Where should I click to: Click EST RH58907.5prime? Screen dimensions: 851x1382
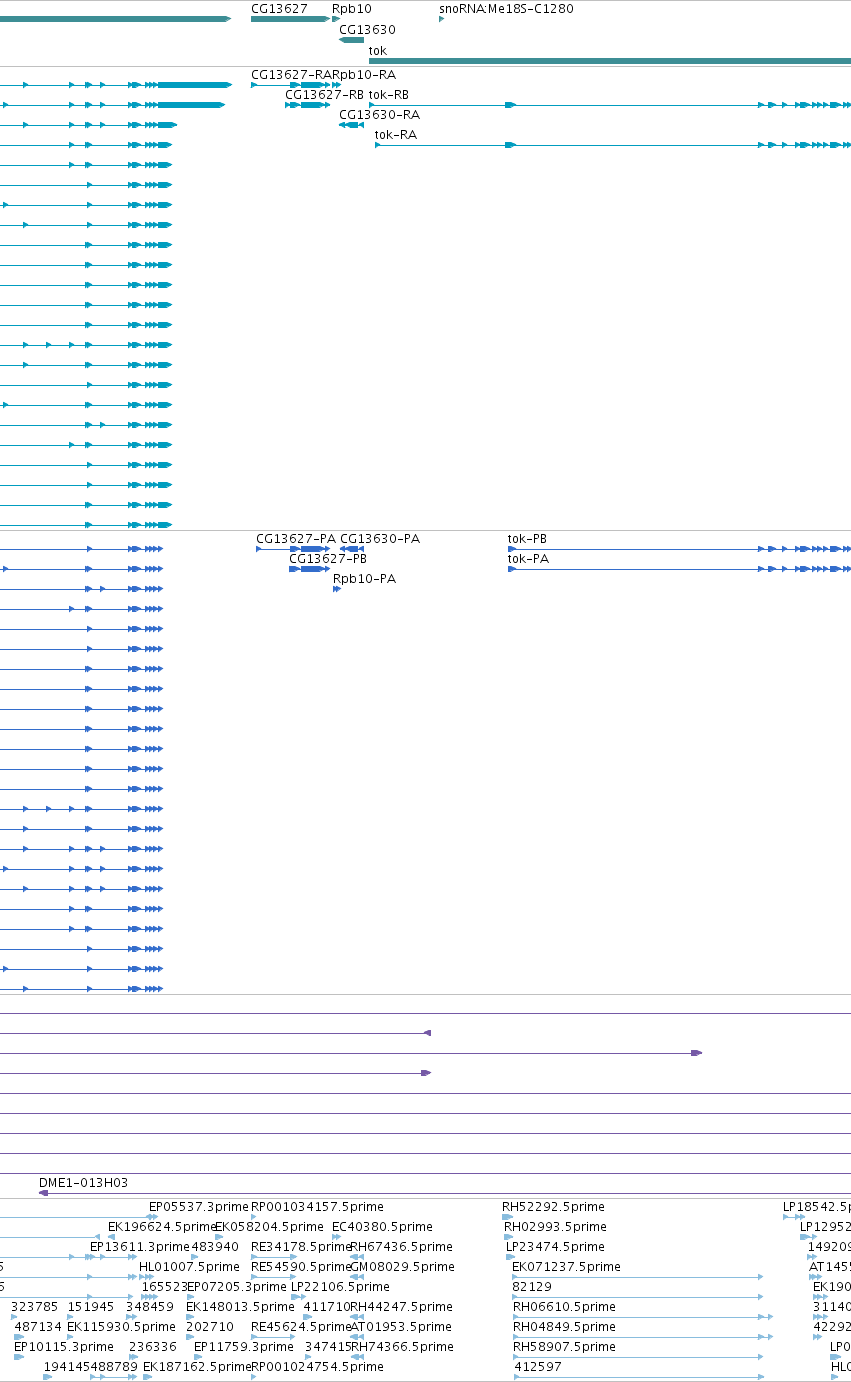(x=565, y=1346)
